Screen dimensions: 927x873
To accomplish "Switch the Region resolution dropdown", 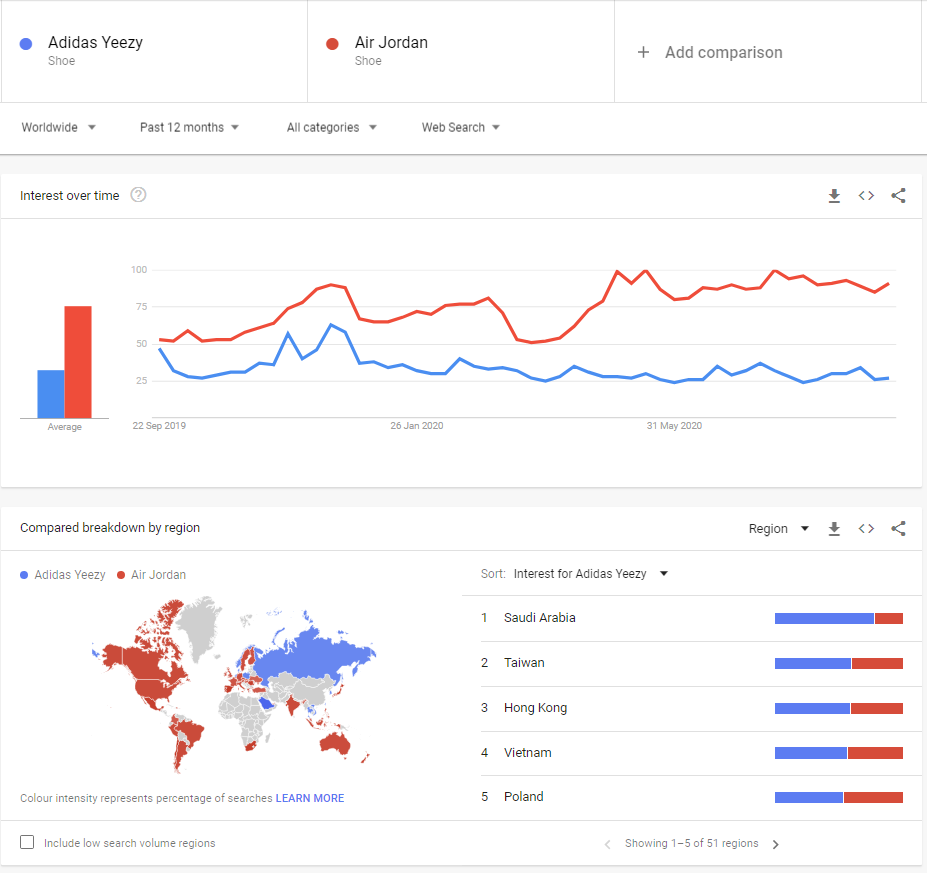I will (779, 528).
